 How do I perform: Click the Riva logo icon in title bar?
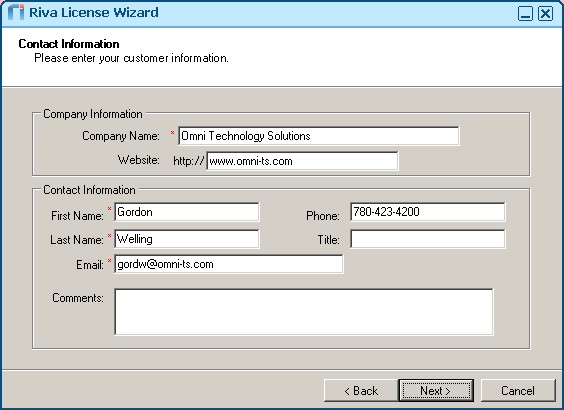tap(16, 13)
